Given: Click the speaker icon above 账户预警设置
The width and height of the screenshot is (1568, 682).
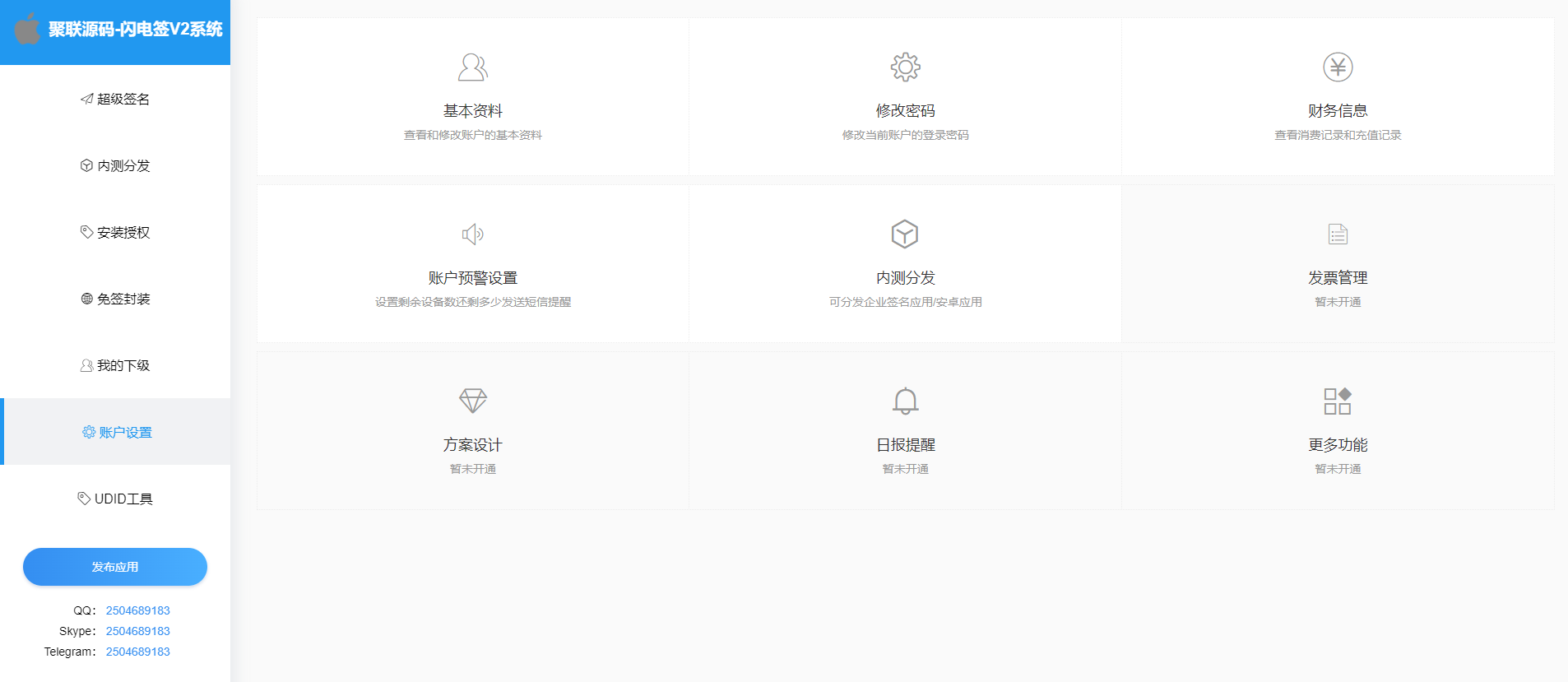Looking at the screenshot, I should point(473,234).
